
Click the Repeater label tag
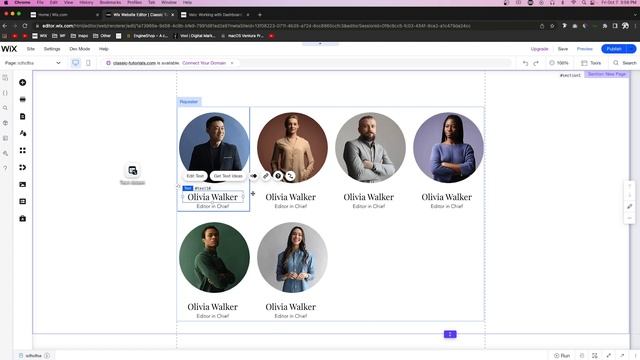[x=189, y=102]
